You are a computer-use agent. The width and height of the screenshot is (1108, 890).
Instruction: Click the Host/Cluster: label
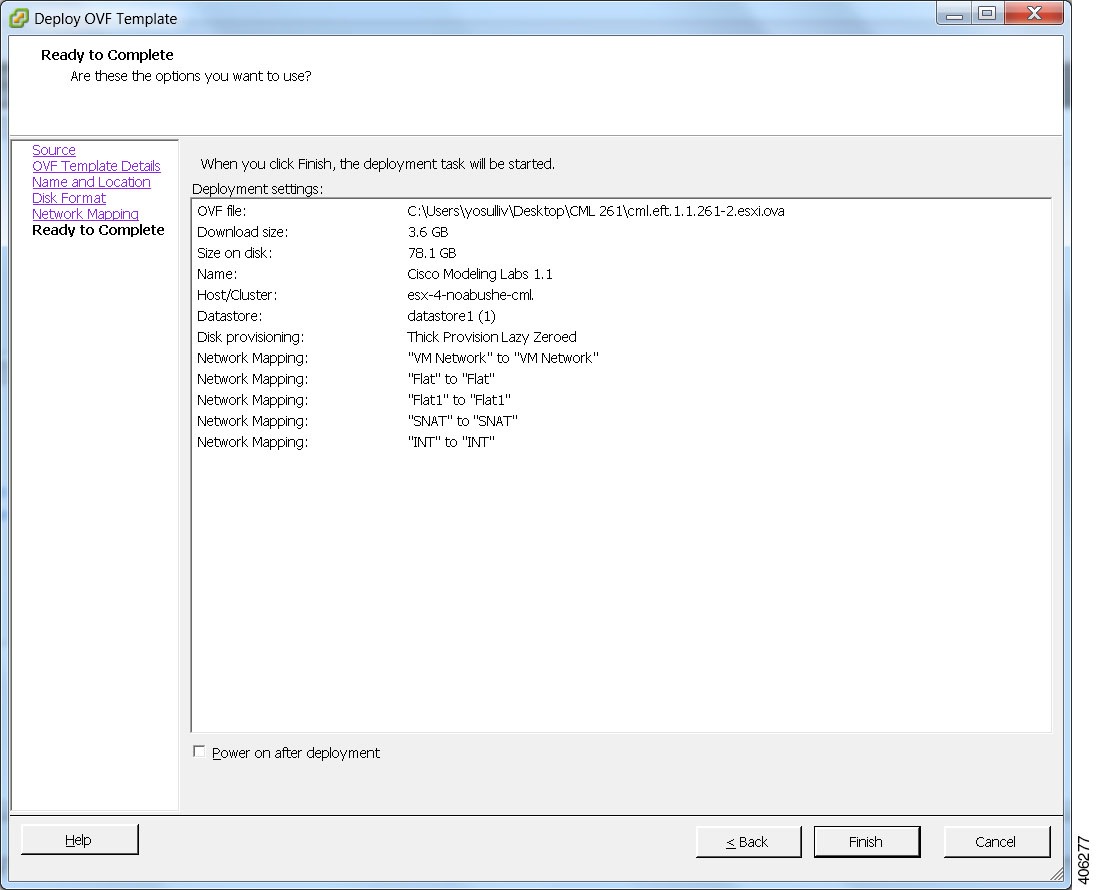(237, 295)
